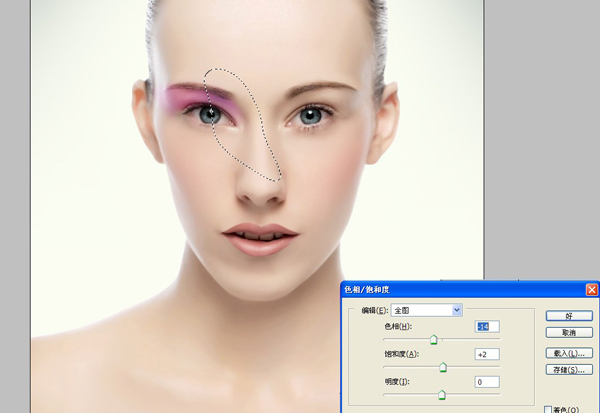
Task: Close the 色相/饱和度 dialog
Action: click(592, 290)
